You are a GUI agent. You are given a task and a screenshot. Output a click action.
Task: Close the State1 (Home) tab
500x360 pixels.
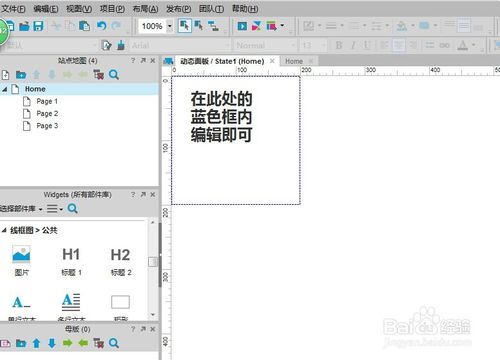(272, 61)
